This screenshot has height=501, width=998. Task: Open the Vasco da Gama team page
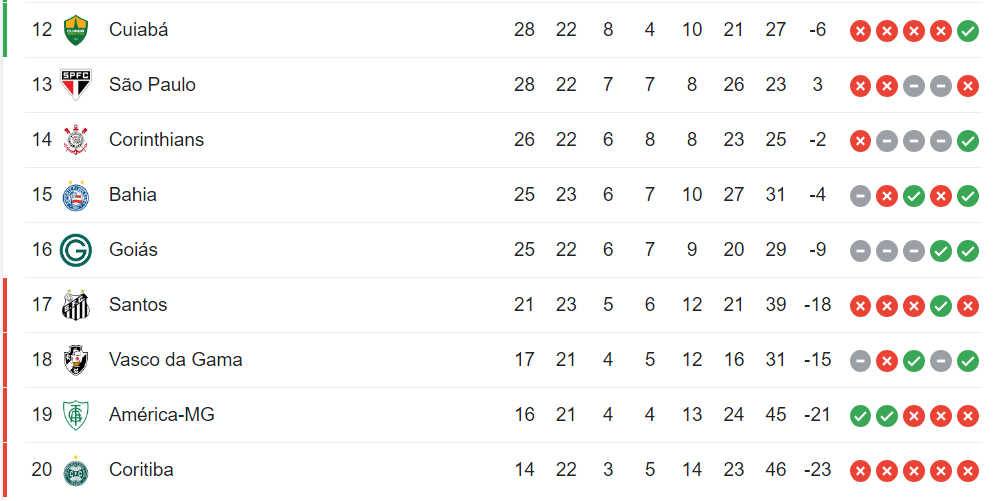pyautogui.click(x=175, y=360)
